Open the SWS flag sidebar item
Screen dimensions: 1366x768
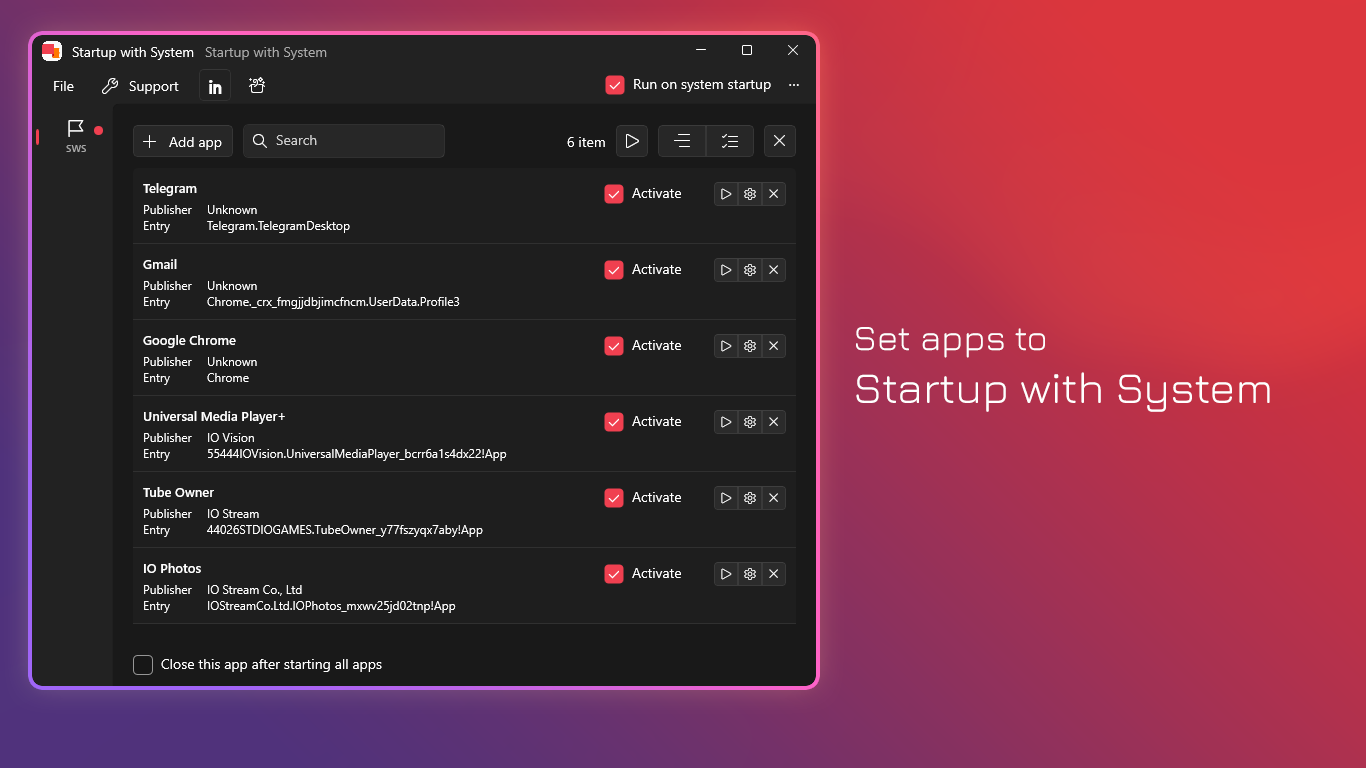coord(76,134)
